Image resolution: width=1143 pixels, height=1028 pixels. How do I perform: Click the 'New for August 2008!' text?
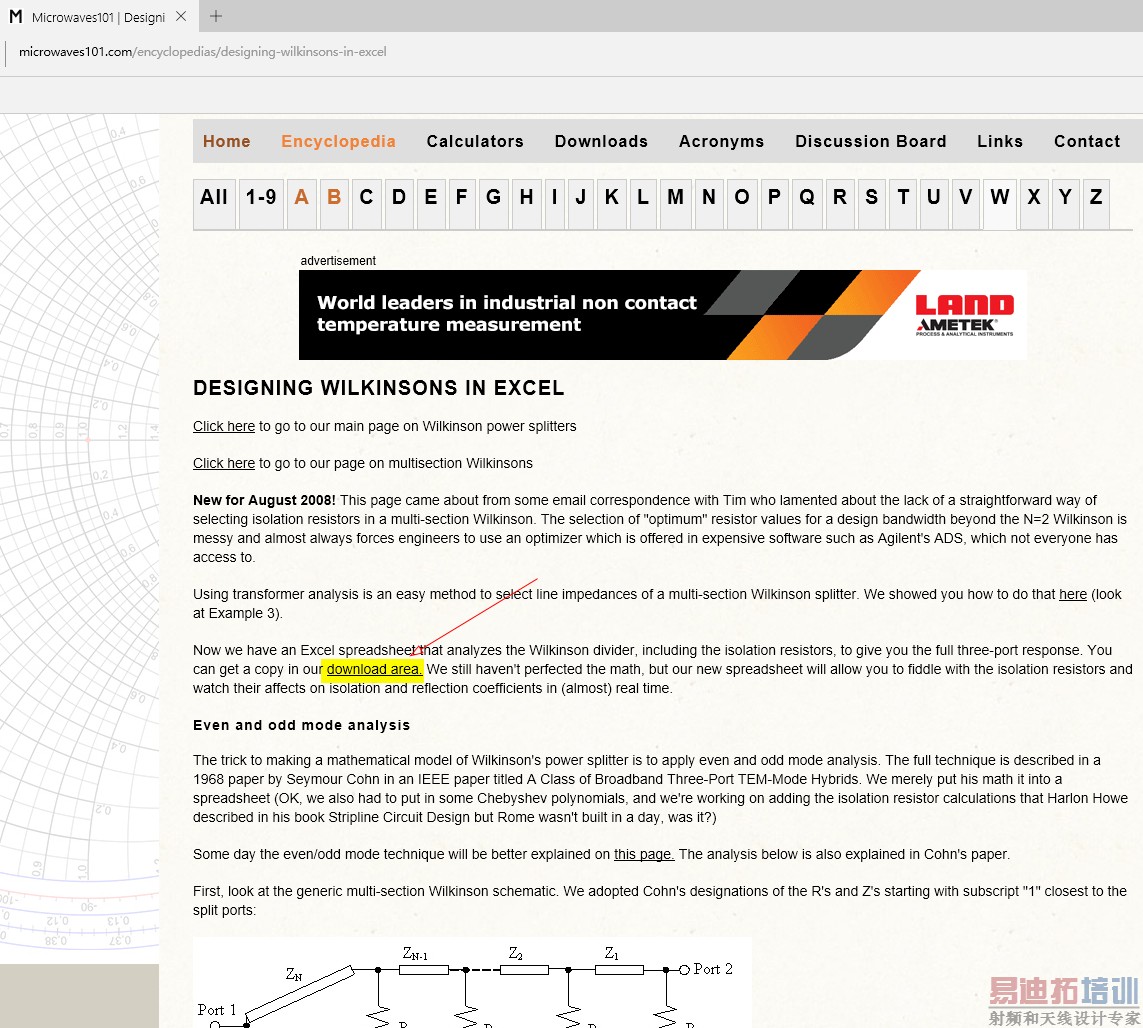[265, 500]
